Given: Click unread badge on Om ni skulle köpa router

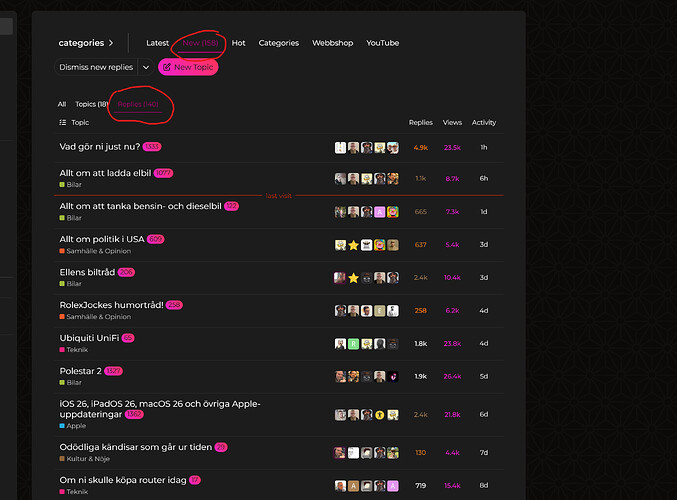Looking at the screenshot, I should [195, 480].
